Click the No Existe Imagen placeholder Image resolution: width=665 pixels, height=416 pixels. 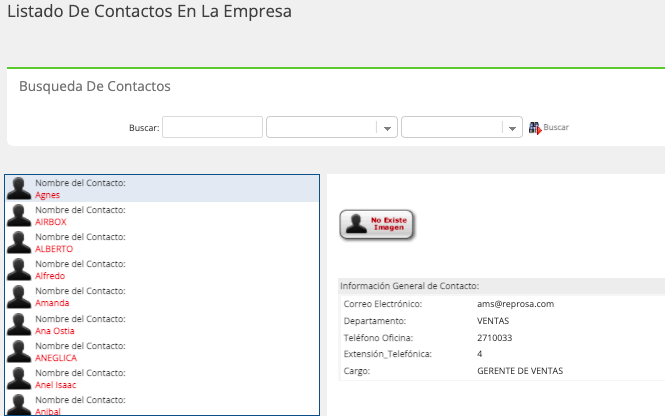click(x=377, y=225)
